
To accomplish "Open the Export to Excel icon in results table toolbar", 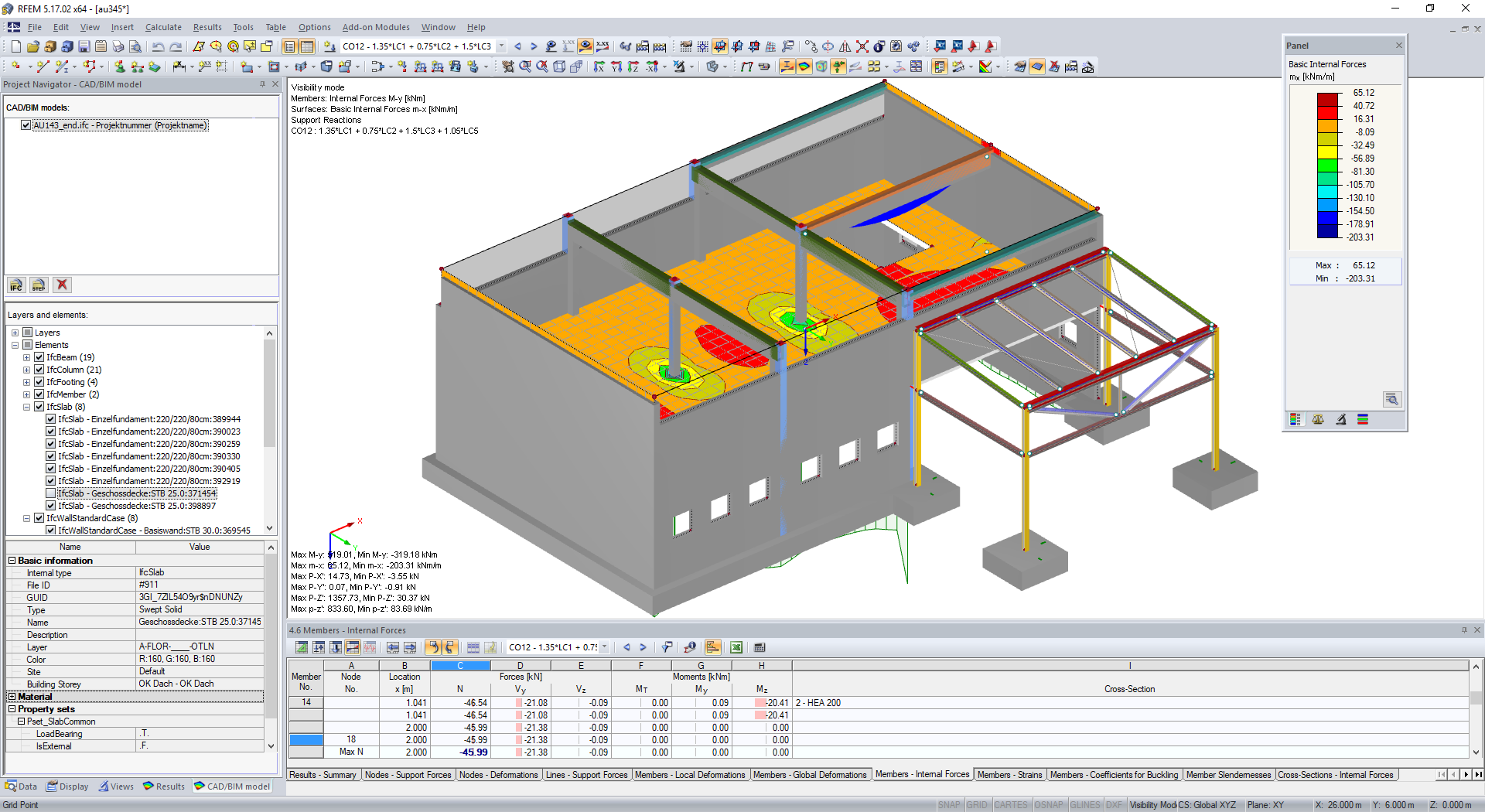I will pos(736,647).
